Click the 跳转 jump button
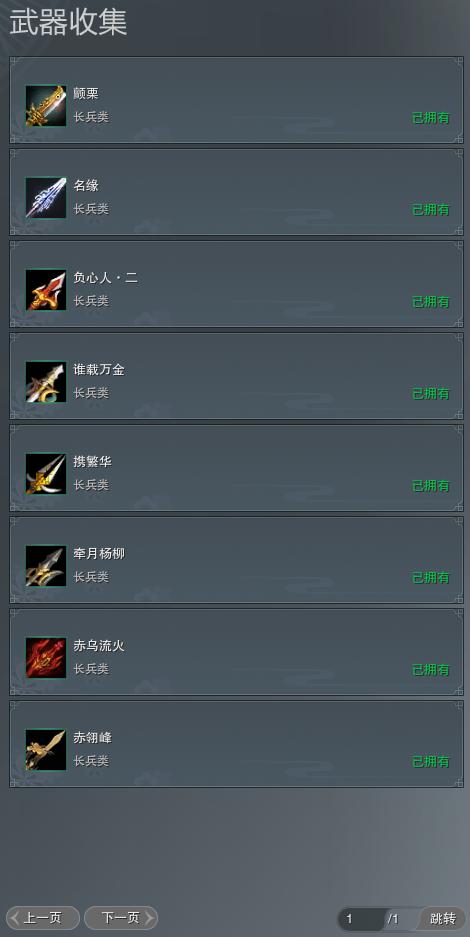Image resolution: width=470 pixels, height=937 pixels. [443, 918]
